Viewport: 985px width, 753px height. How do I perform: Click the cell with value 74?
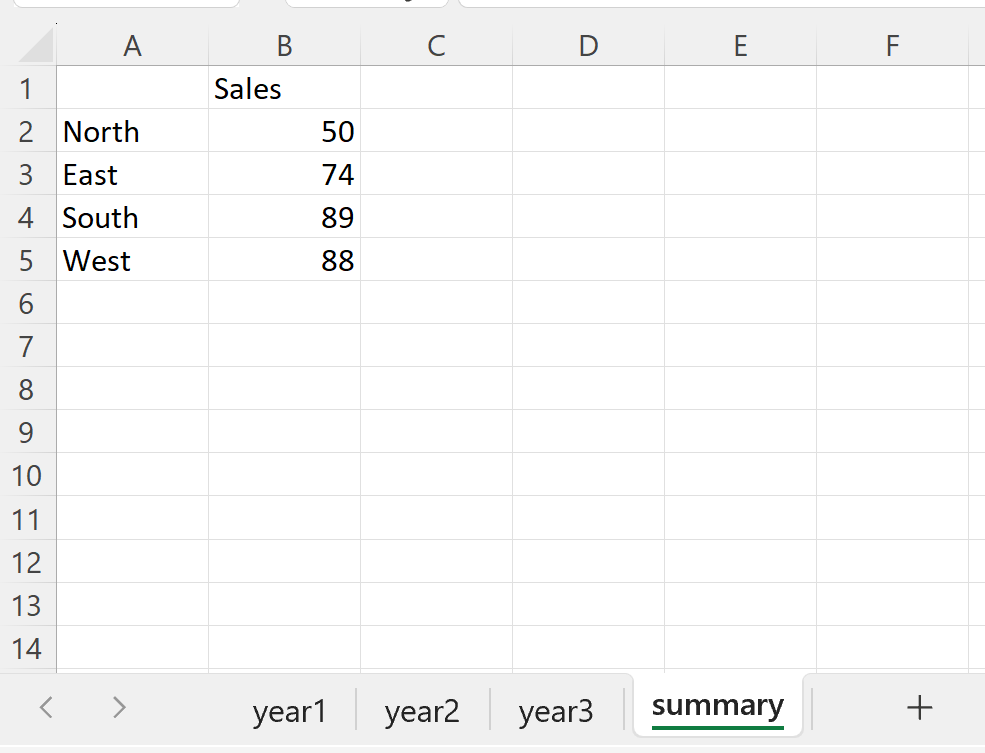tap(284, 174)
